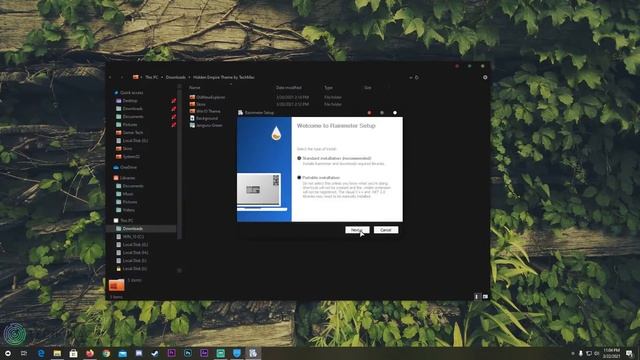Open the Mail app on taskbar
640x360 pixels.
click(122, 353)
